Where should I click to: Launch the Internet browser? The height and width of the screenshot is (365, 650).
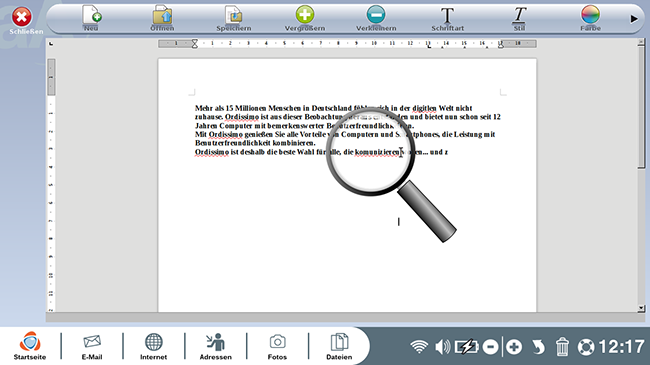coord(153,346)
